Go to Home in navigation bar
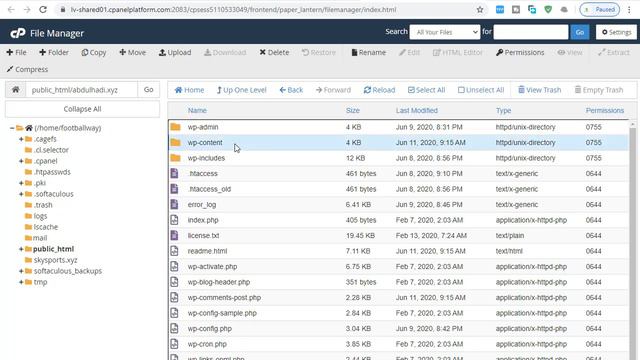Screen dimensions: 640x360 [189, 90]
